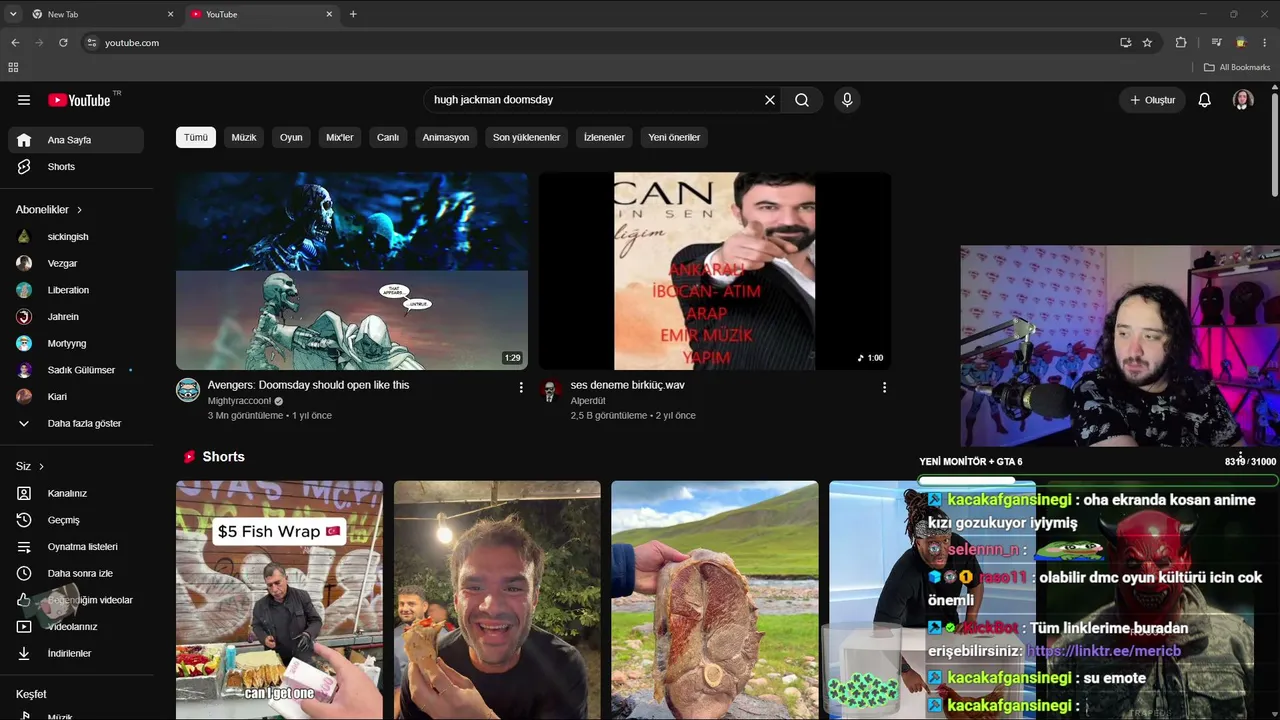Clear the search text with the X
The height and width of the screenshot is (720, 1280).
click(770, 100)
